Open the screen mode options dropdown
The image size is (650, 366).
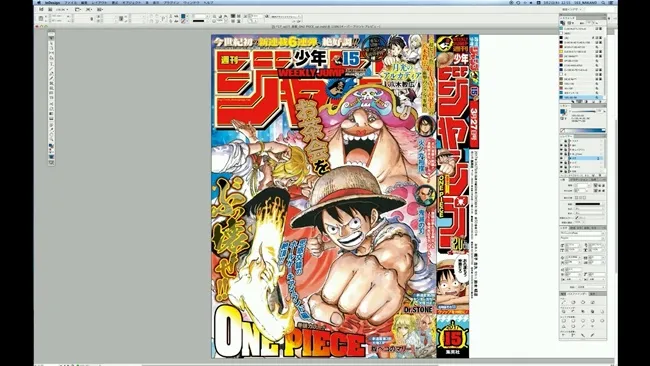(89, 9)
